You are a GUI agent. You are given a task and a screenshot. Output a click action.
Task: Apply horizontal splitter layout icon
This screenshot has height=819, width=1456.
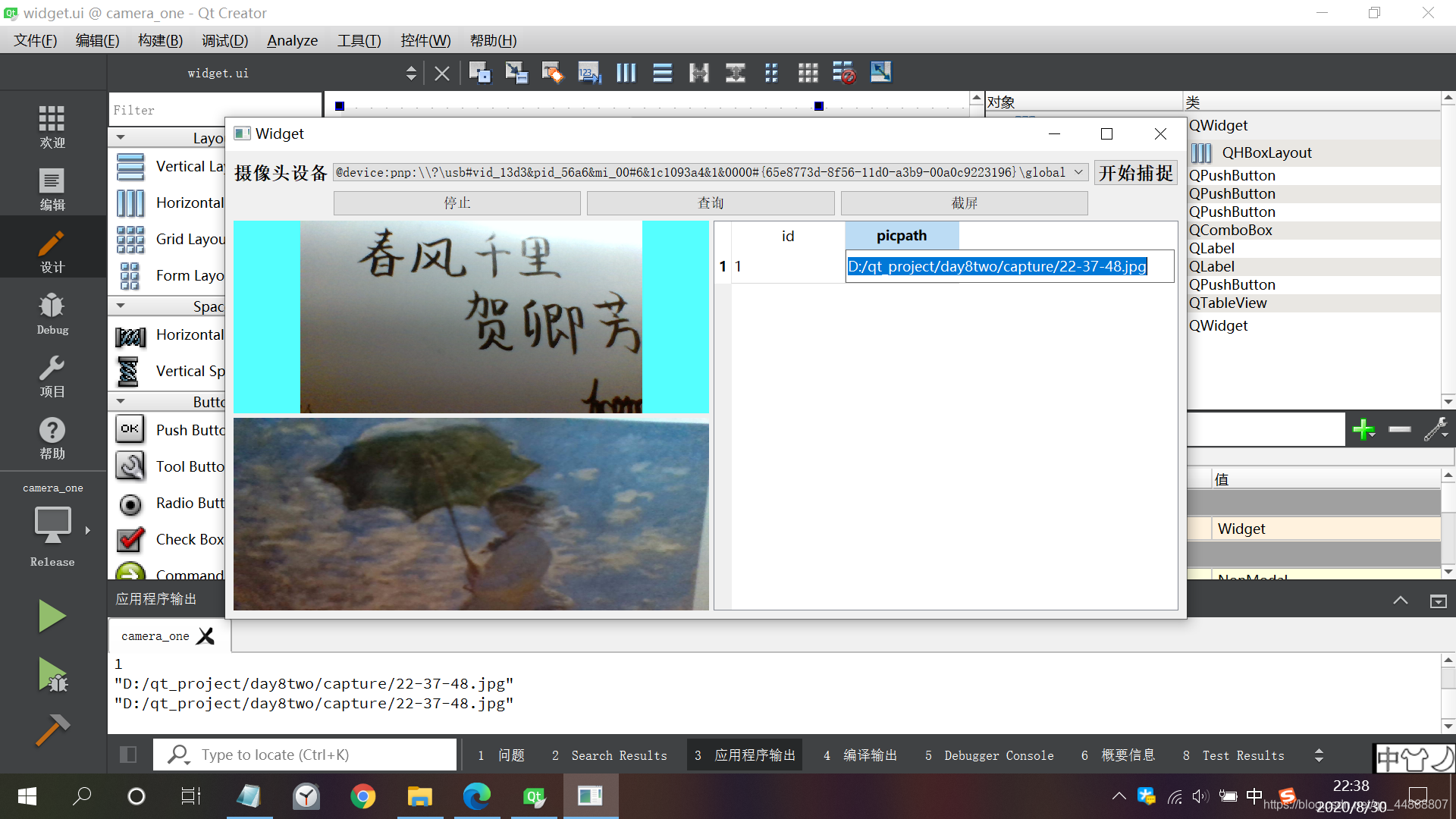[698, 73]
